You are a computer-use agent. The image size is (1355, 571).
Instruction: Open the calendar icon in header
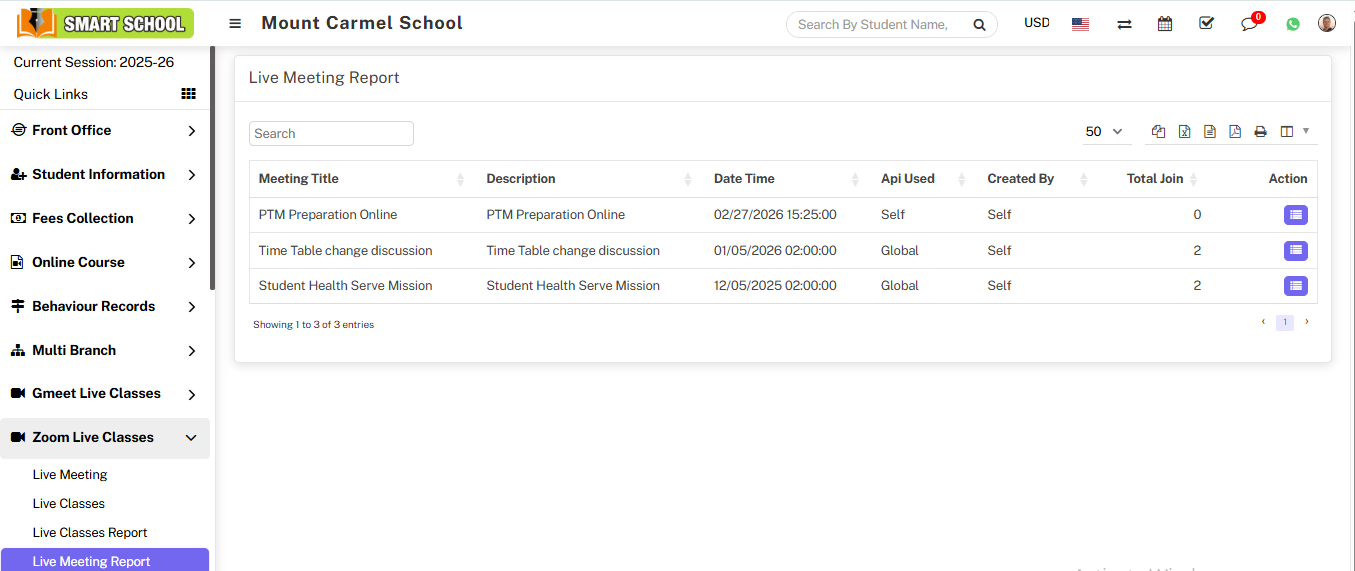point(1164,24)
